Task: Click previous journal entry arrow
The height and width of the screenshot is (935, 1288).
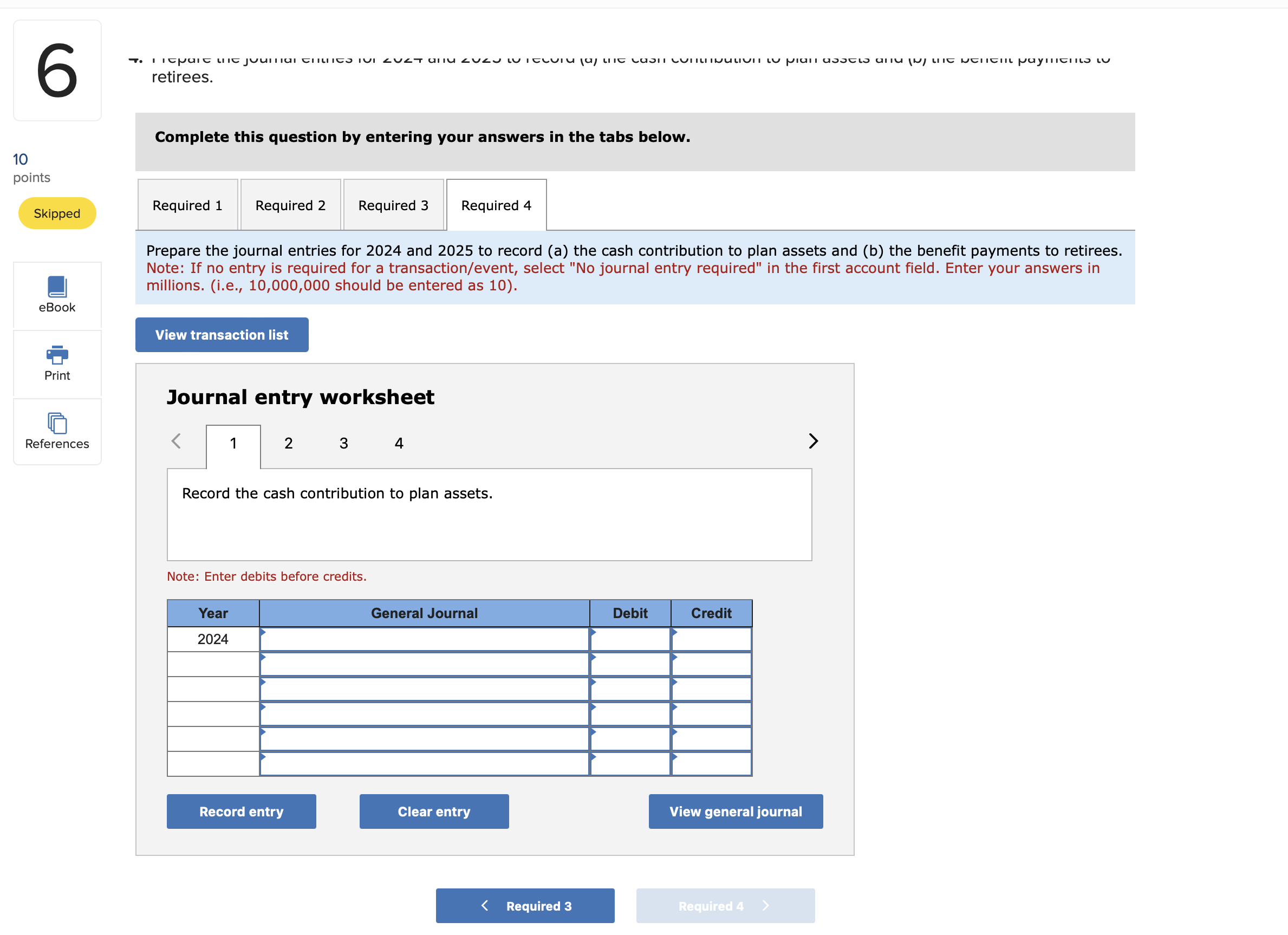Action: pos(176,441)
